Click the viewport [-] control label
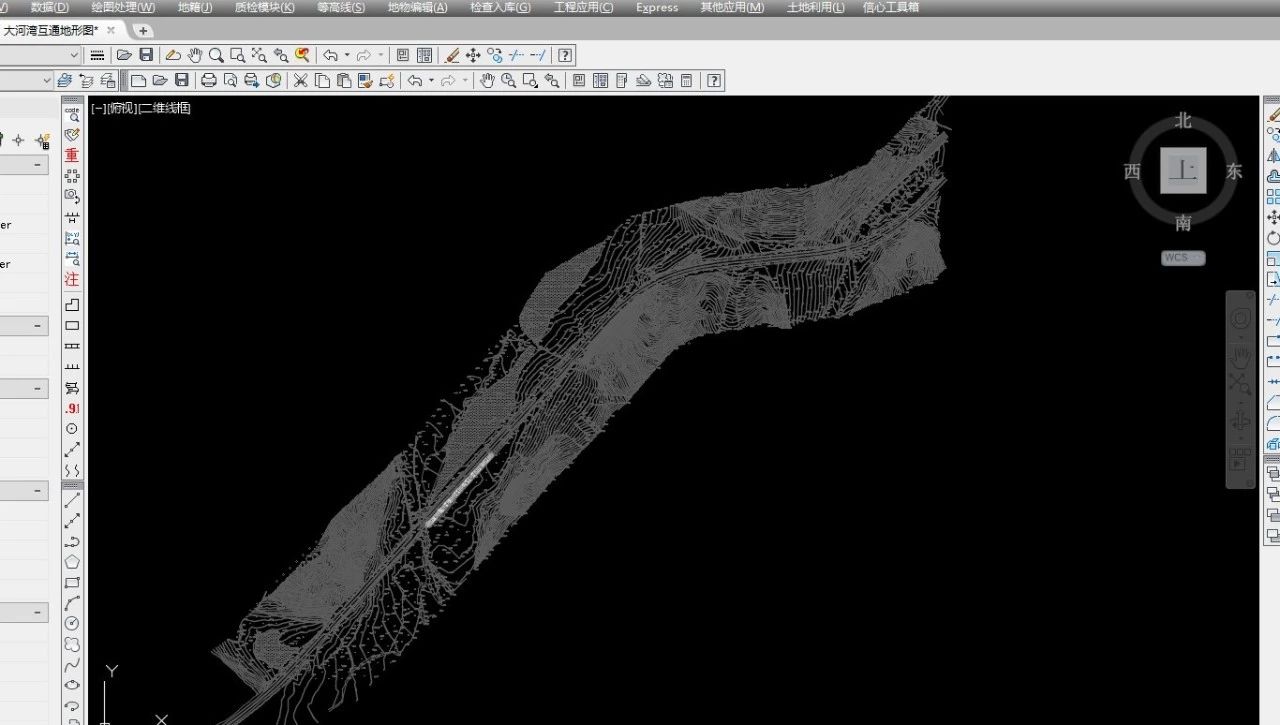The width and height of the screenshot is (1280, 725). [98, 108]
